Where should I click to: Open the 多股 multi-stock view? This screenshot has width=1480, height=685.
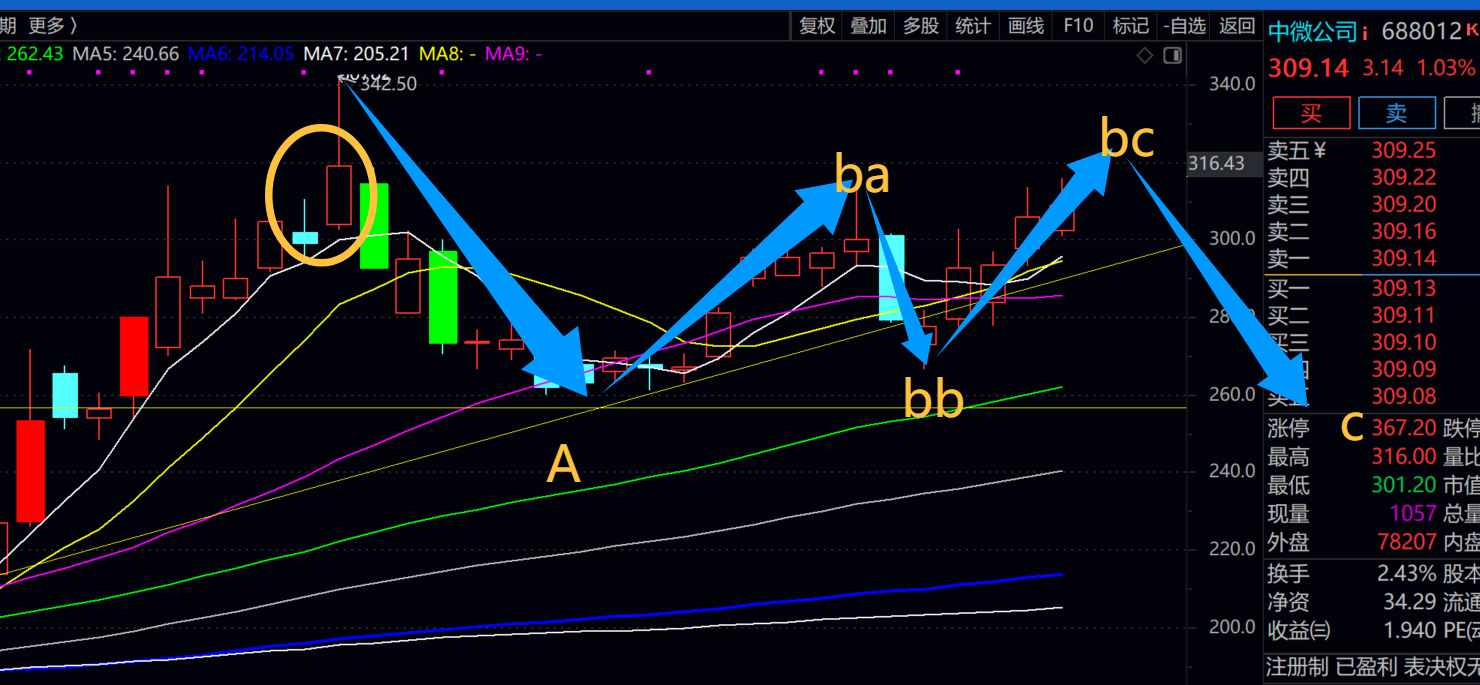921,27
